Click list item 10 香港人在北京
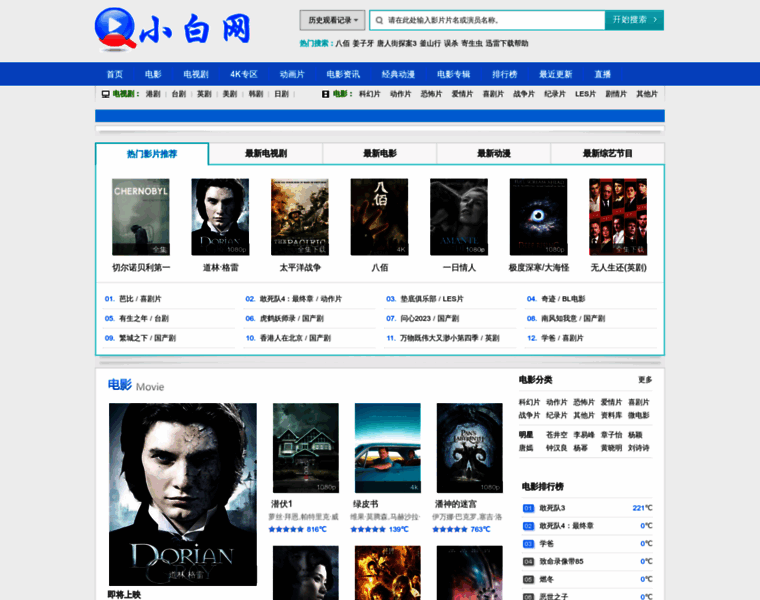 coord(295,338)
